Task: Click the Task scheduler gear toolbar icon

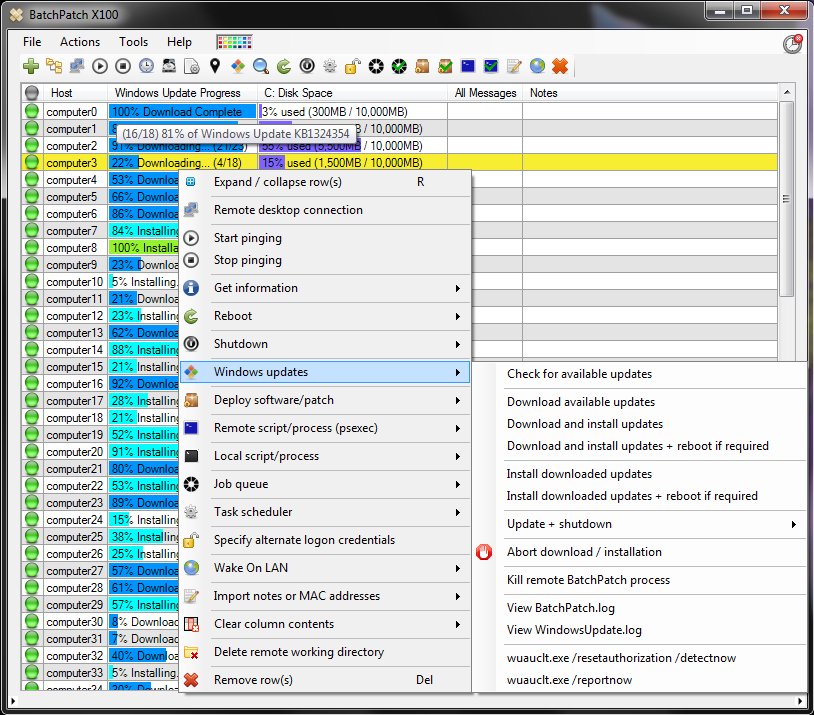Action: point(330,66)
